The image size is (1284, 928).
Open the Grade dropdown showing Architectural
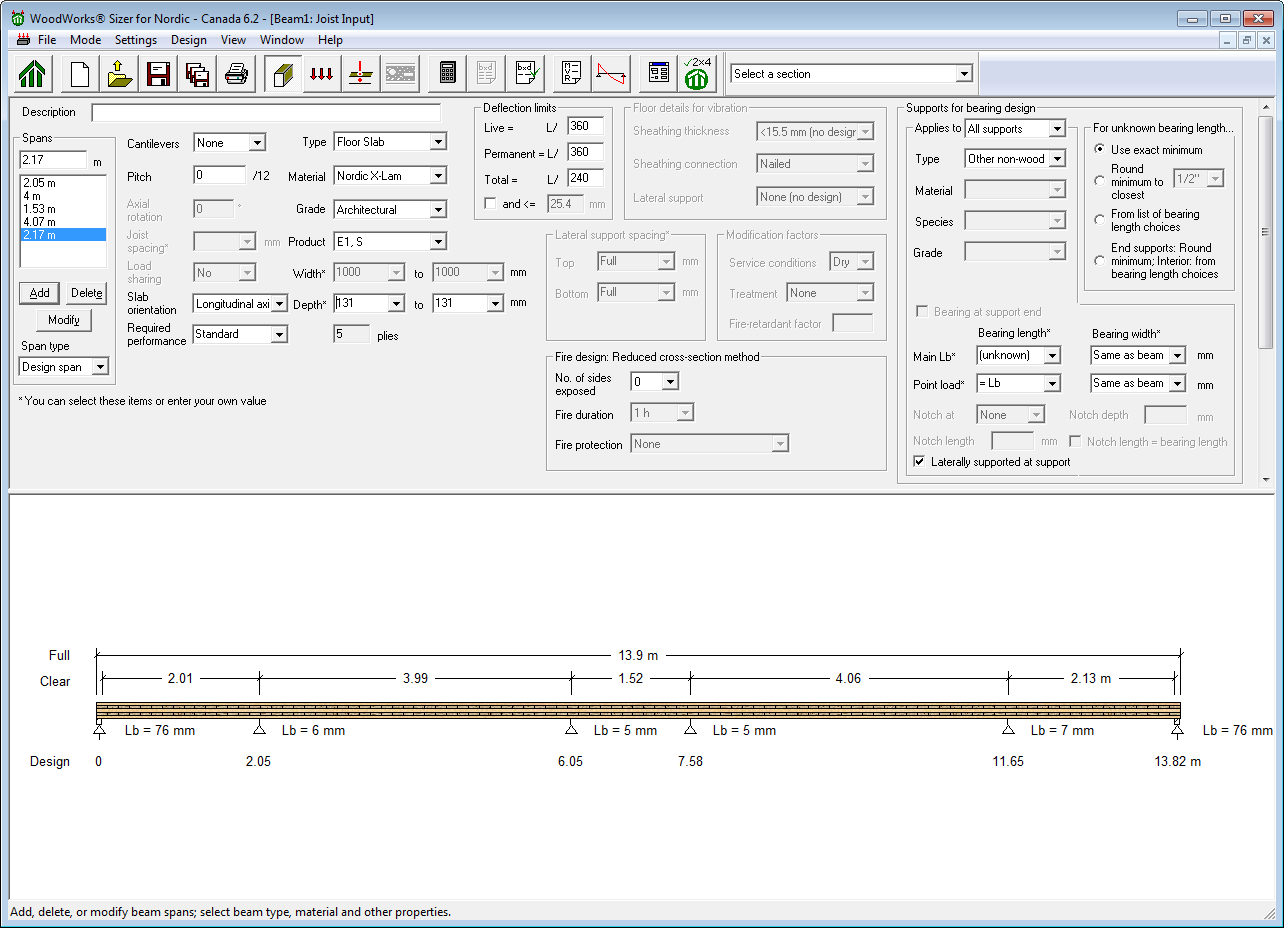tap(437, 210)
